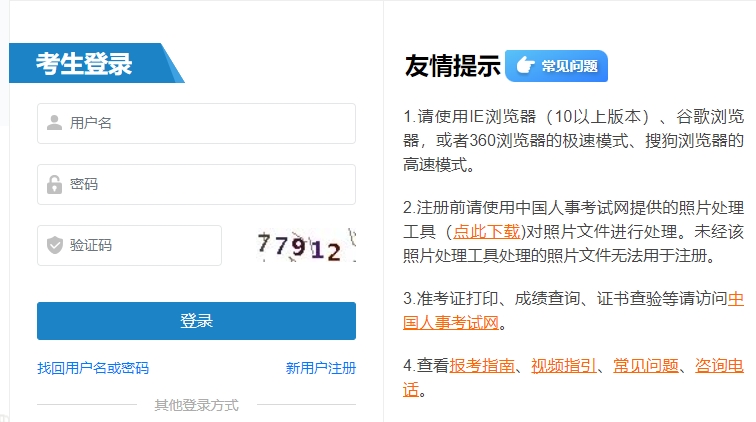Click the 其他登录方式 divider label

tap(196, 405)
